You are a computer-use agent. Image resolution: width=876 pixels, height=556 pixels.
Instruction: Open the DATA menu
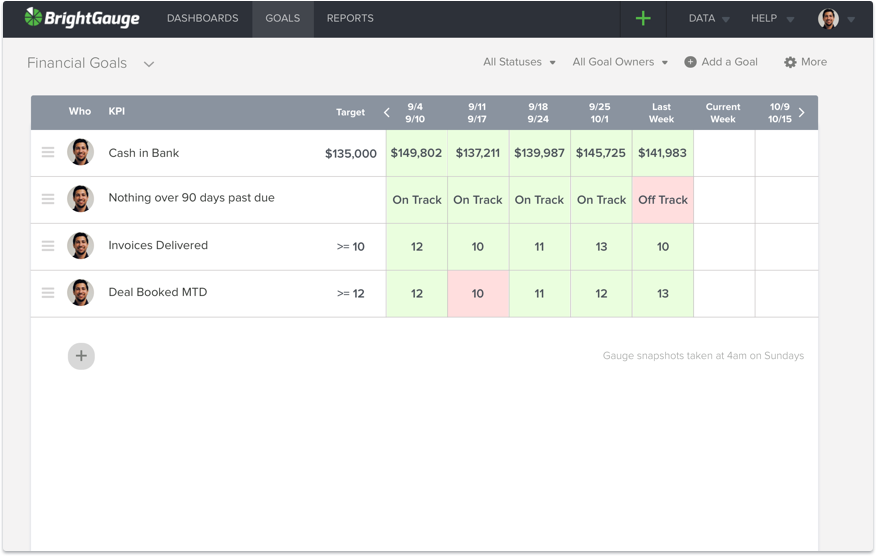pos(709,18)
